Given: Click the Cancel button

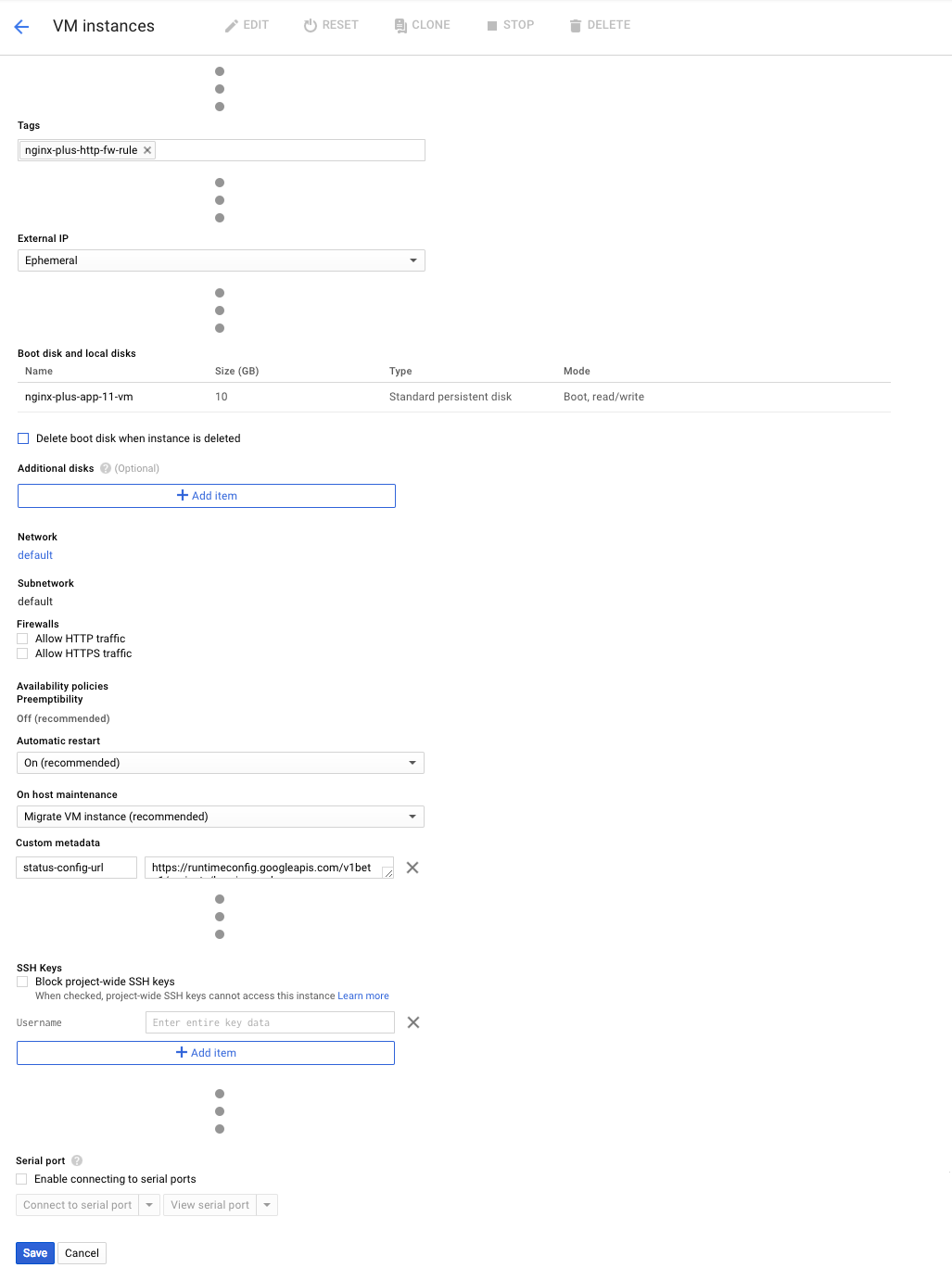Looking at the screenshot, I should point(82,1253).
